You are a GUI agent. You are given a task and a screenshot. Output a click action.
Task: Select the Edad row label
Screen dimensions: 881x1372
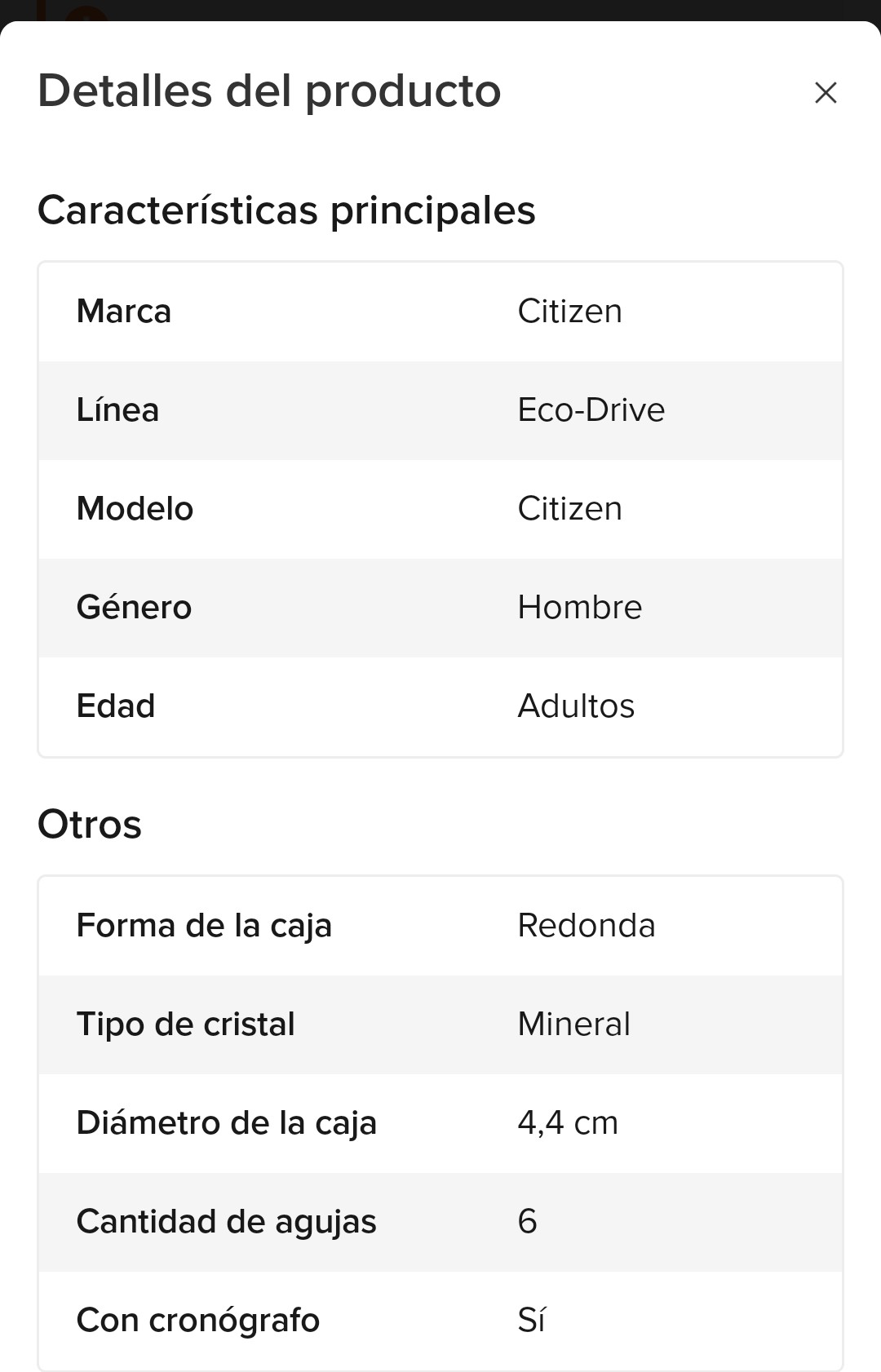(116, 706)
